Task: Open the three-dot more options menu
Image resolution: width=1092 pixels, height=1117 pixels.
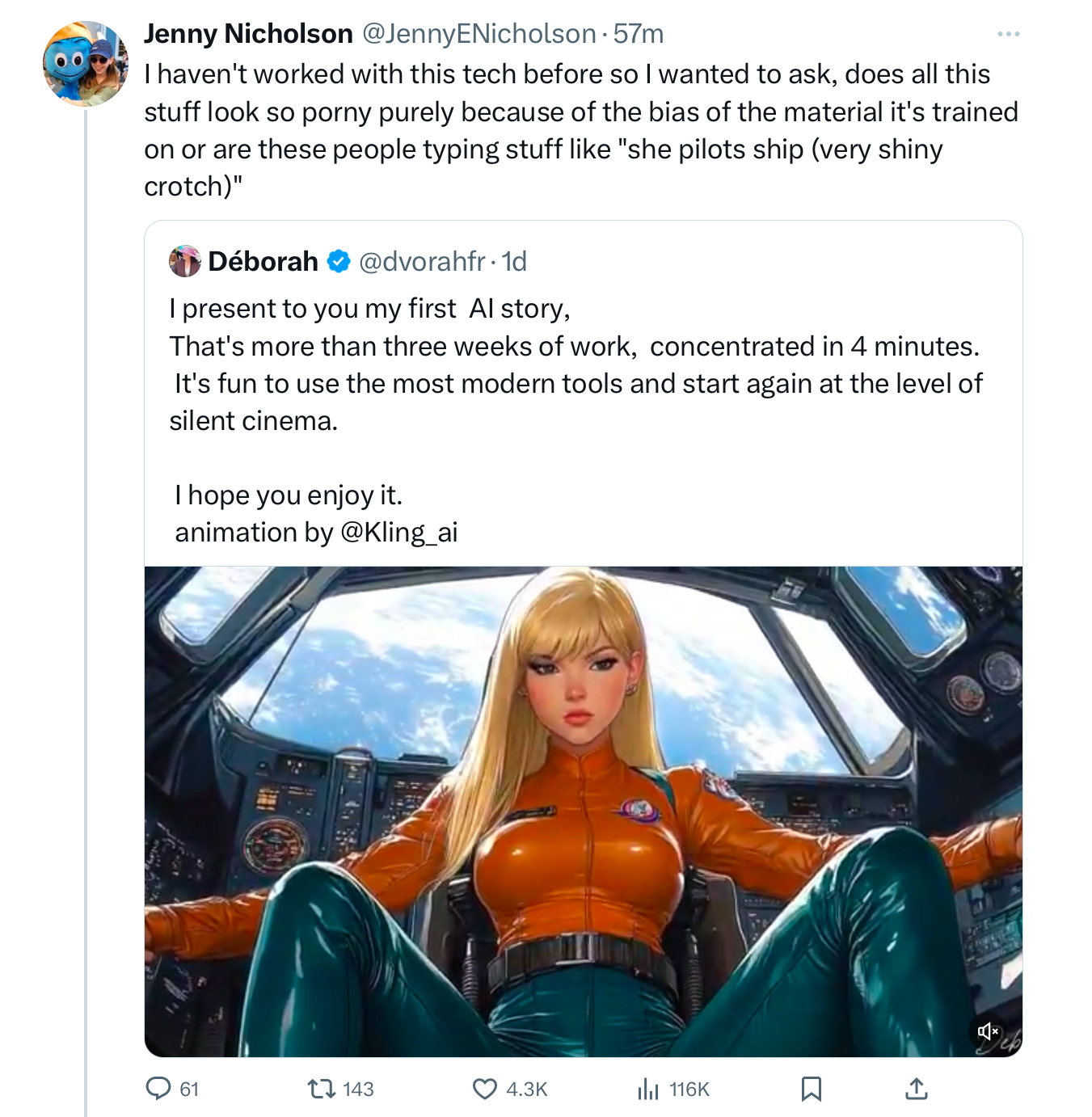Action: point(1008,34)
